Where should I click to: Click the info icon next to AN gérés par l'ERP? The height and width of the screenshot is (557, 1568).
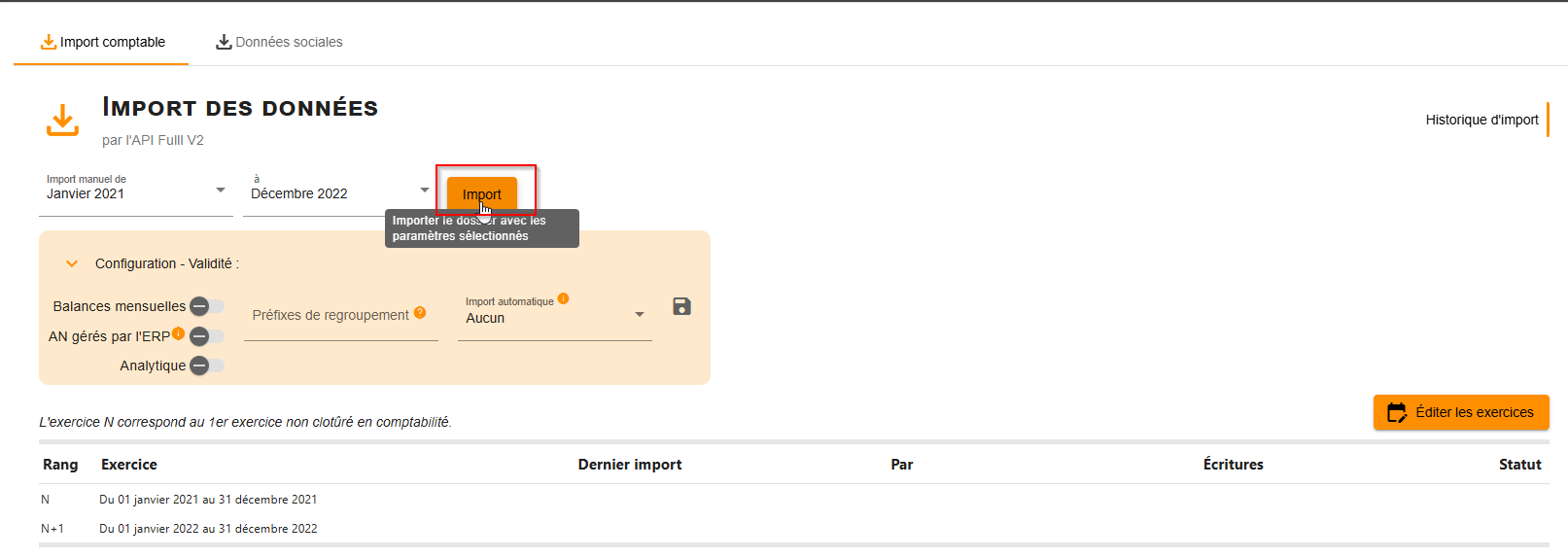click(x=179, y=333)
